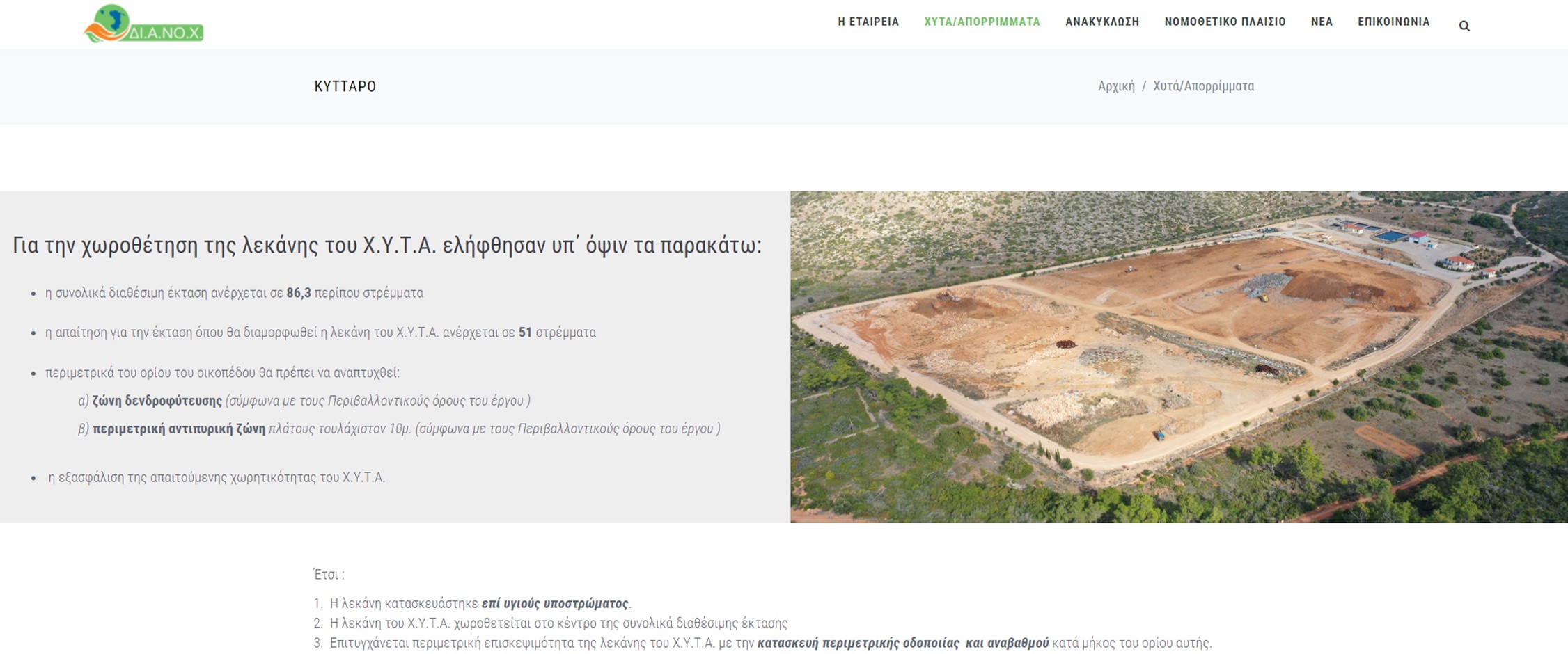Go to the ΝΕΑ page
Screen dimensions: 1568x654
pyautogui.click(x=1321, y=22)
